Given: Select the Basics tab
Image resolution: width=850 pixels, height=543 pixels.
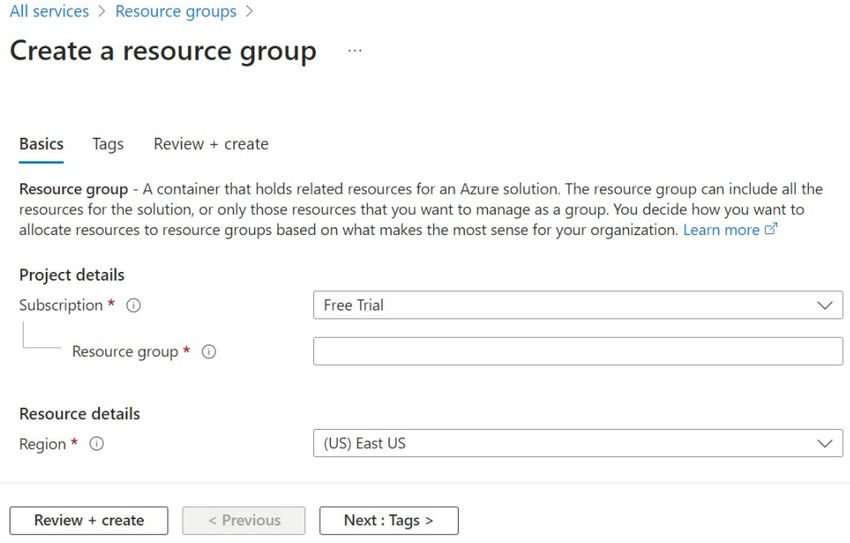Looking at the screenshot, I should click(x=41, y=144).
